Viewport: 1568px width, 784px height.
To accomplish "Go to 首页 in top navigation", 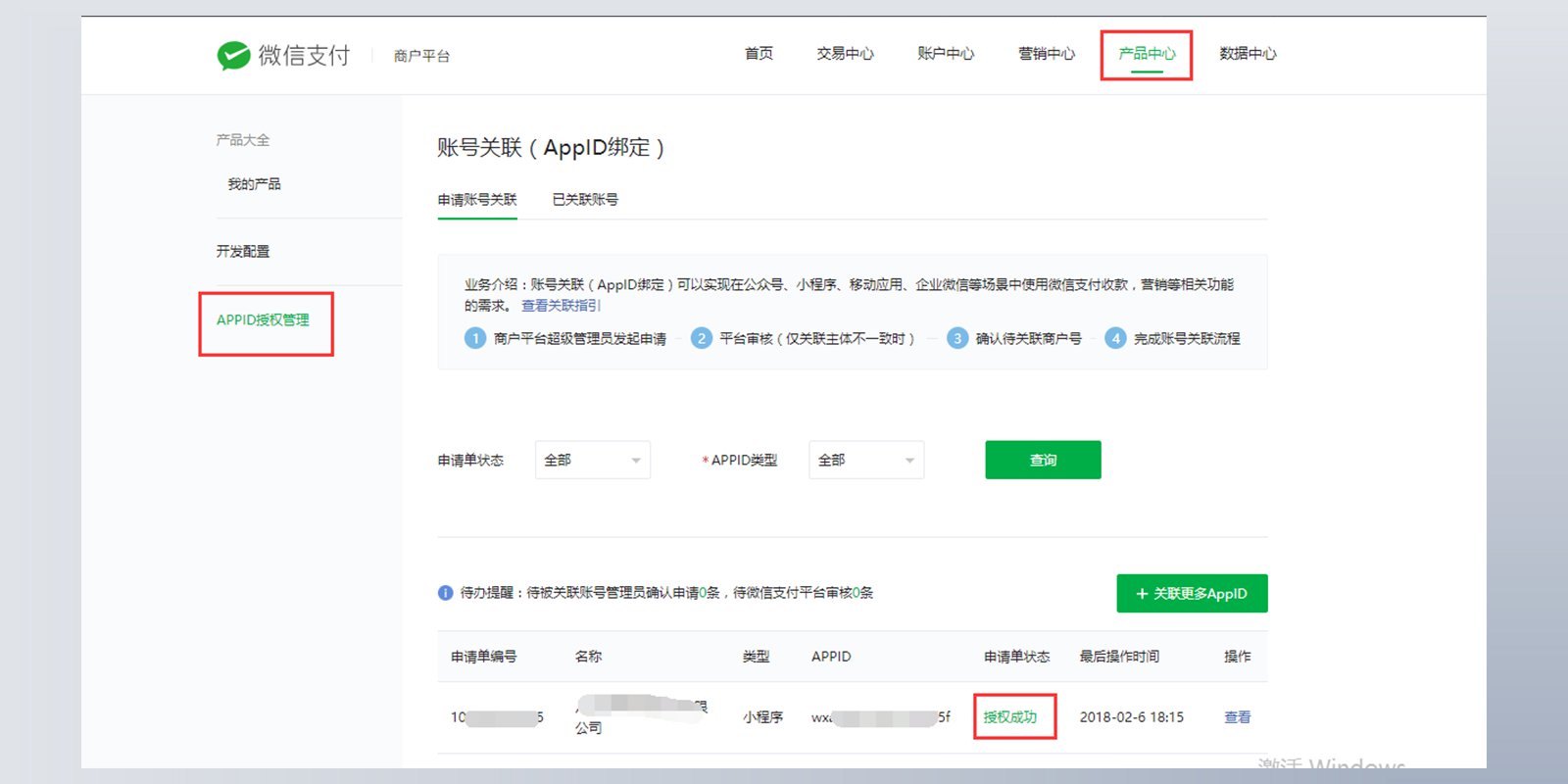I will pyautogui.click(x=759, y=54).
